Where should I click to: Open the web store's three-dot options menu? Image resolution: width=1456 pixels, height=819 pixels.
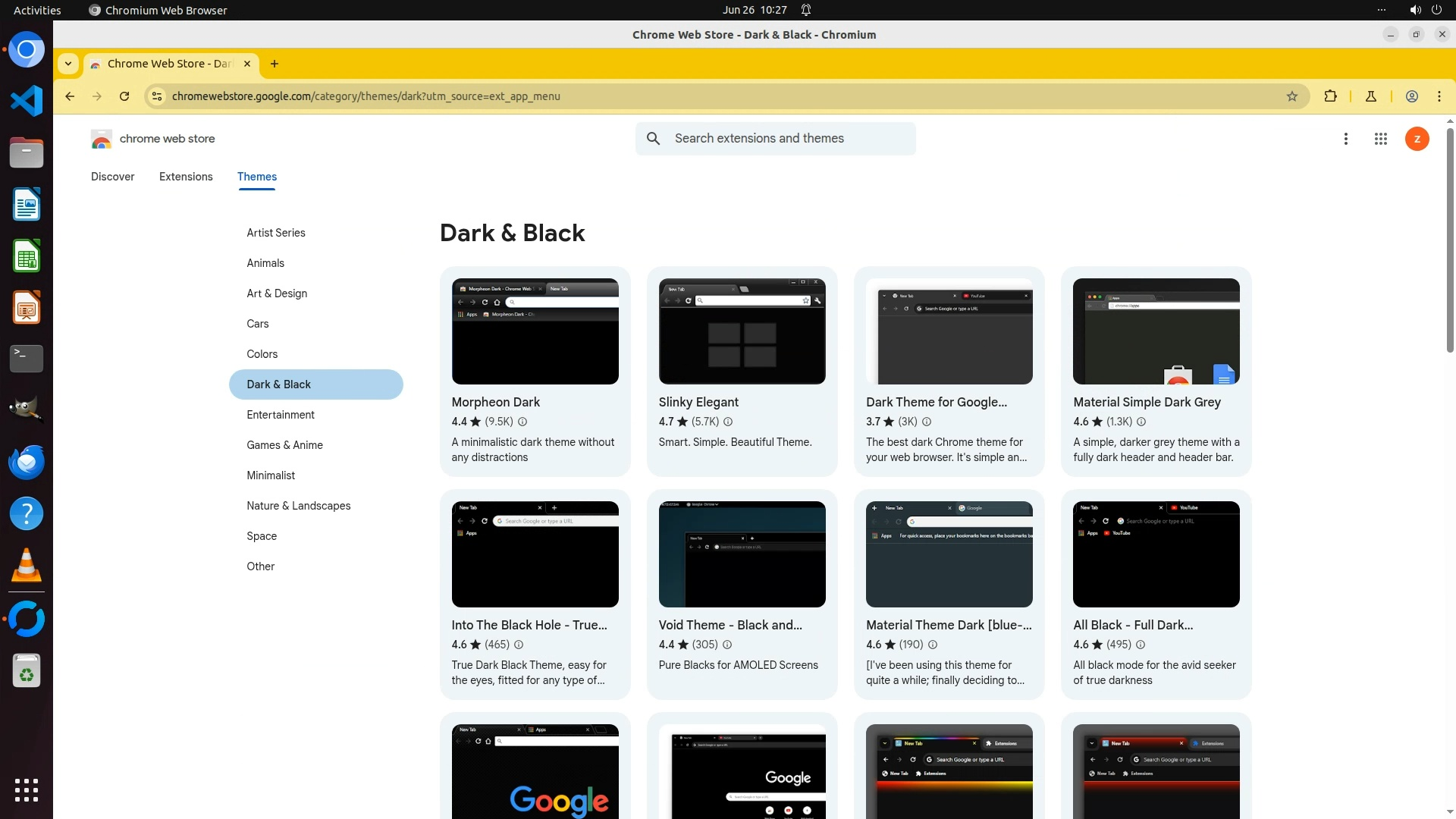point(1345,139)
